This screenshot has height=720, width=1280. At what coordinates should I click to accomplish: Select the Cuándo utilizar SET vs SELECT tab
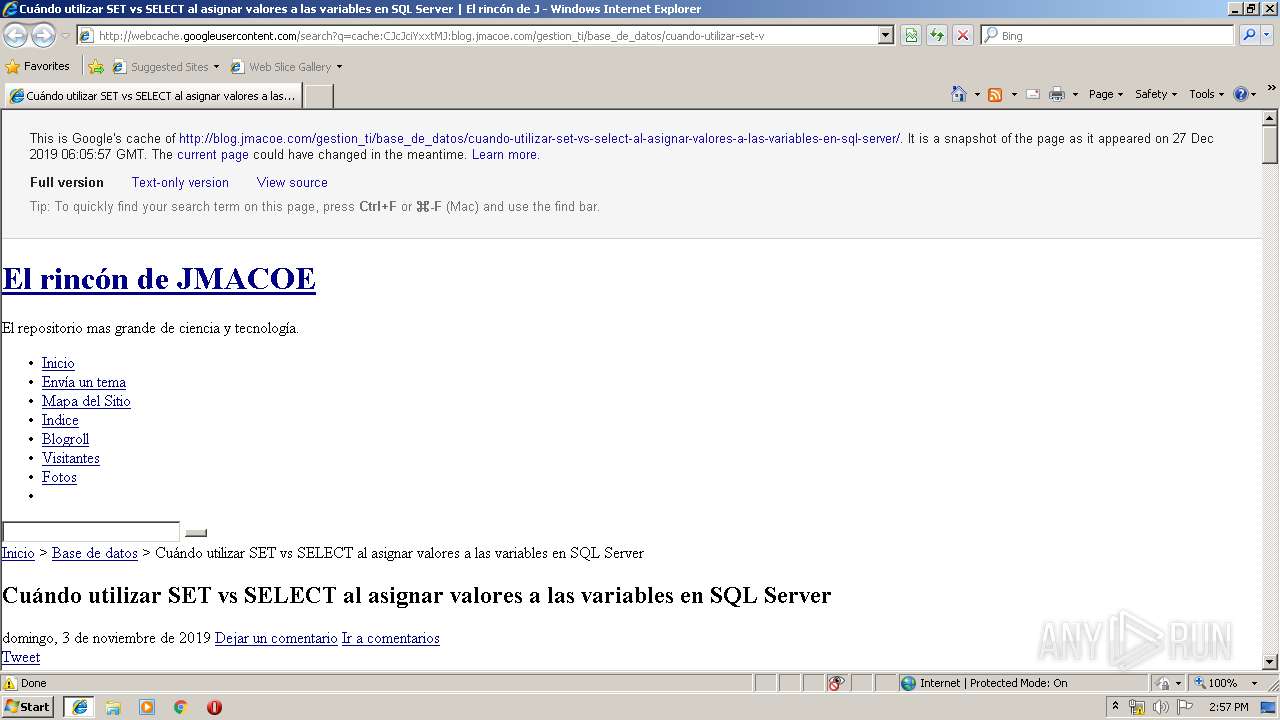click(152, 96)
